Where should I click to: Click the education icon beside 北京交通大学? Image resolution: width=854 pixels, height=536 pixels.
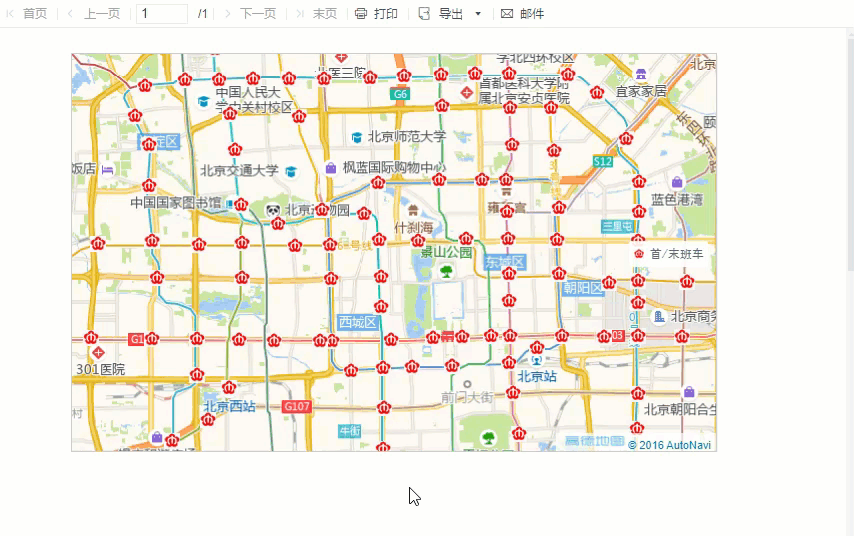tap(291, 172)
